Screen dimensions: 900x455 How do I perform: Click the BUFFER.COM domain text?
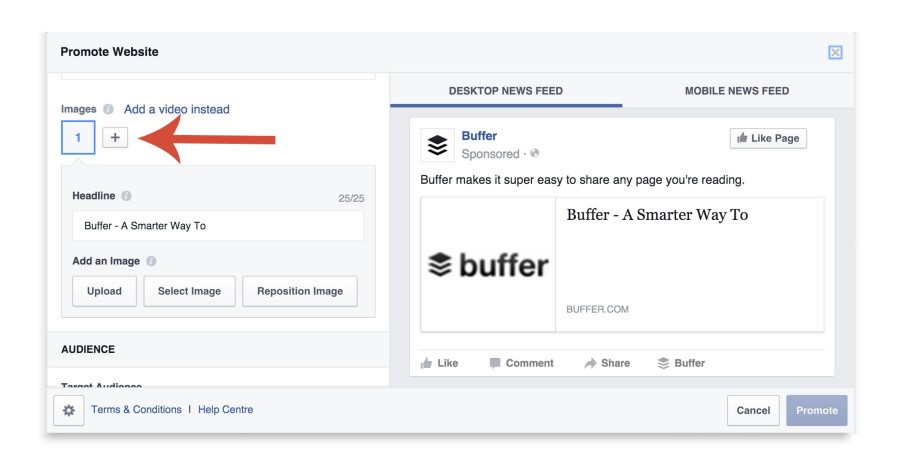click(598, 309)
